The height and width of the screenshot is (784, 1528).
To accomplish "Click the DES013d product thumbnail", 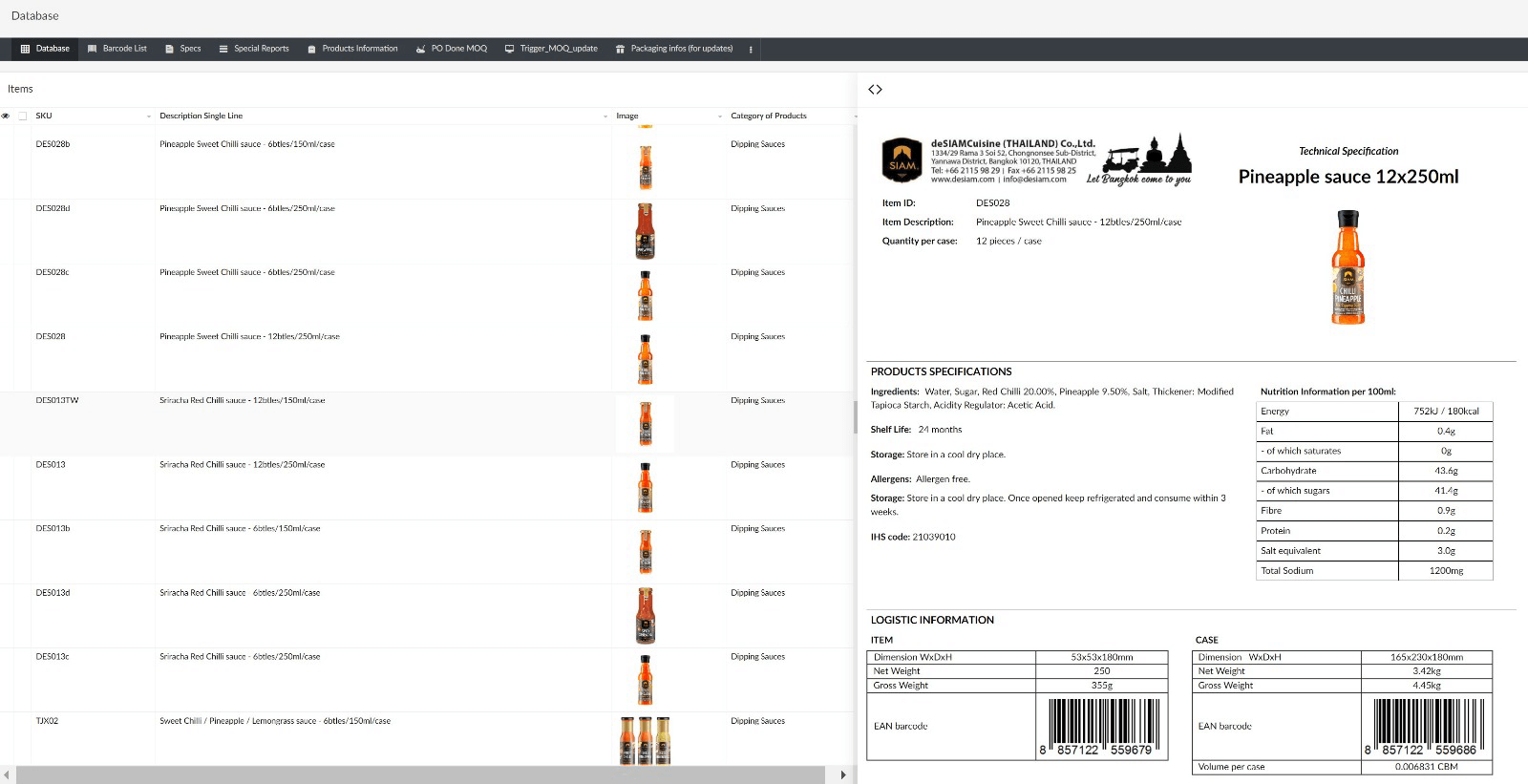I will 646,616.
